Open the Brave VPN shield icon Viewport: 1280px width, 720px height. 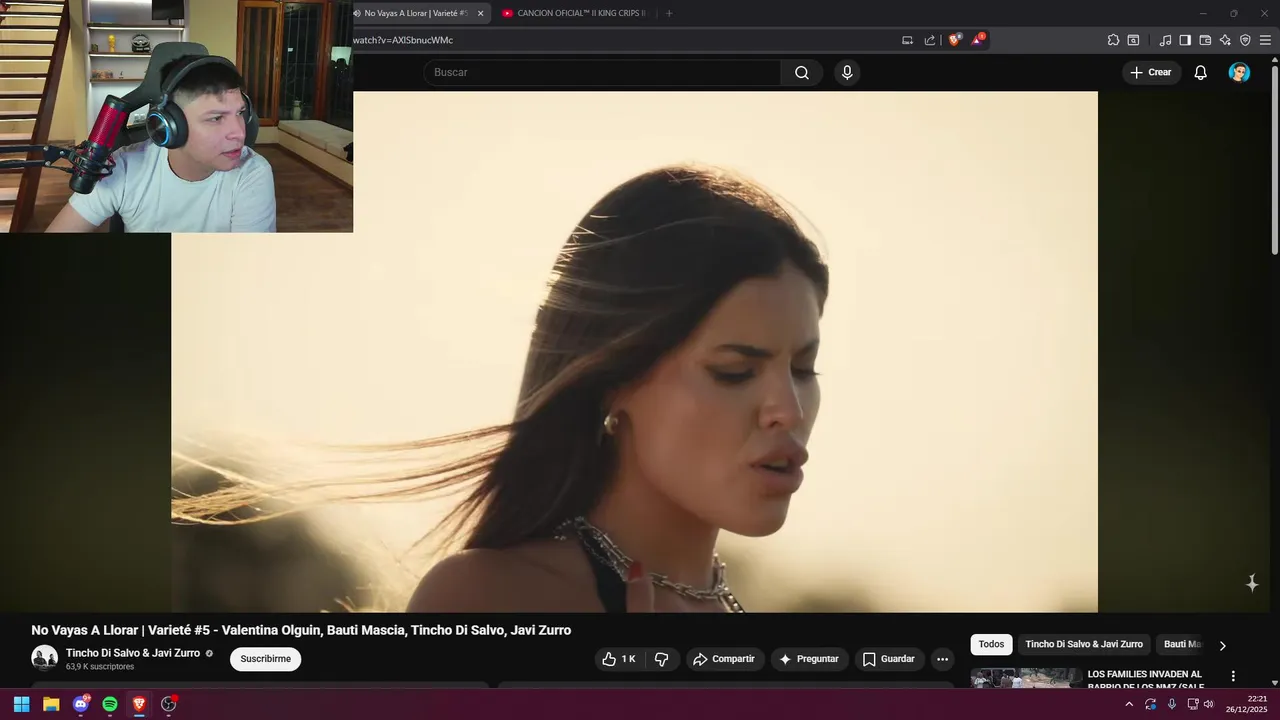(x=1245, y=40)
